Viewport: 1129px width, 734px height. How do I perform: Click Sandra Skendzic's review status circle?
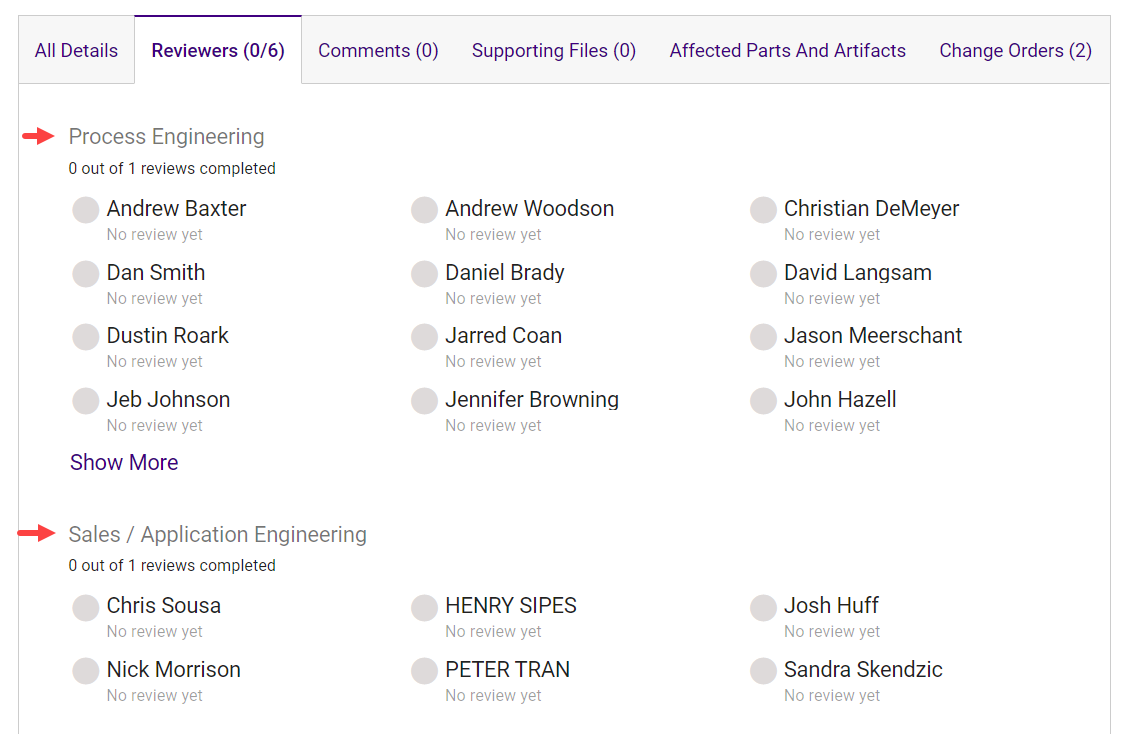click(x=763, y=671)
